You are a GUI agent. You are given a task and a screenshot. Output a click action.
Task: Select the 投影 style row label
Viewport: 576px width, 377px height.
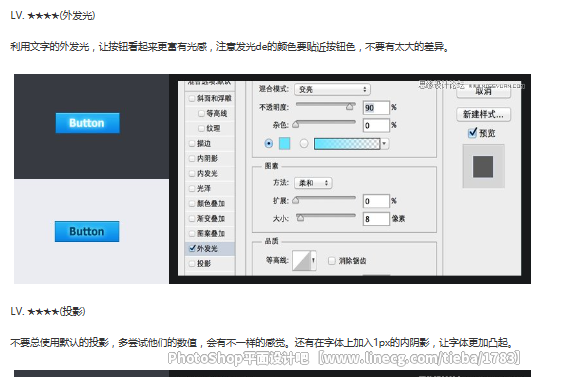tap(204, 263)
